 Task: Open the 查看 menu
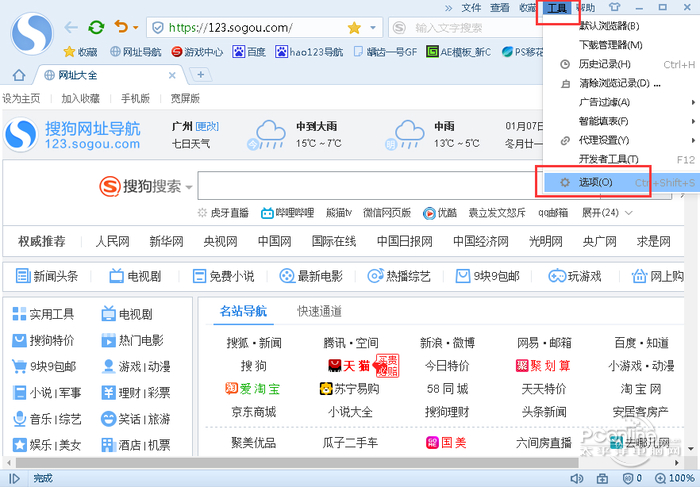500,8
